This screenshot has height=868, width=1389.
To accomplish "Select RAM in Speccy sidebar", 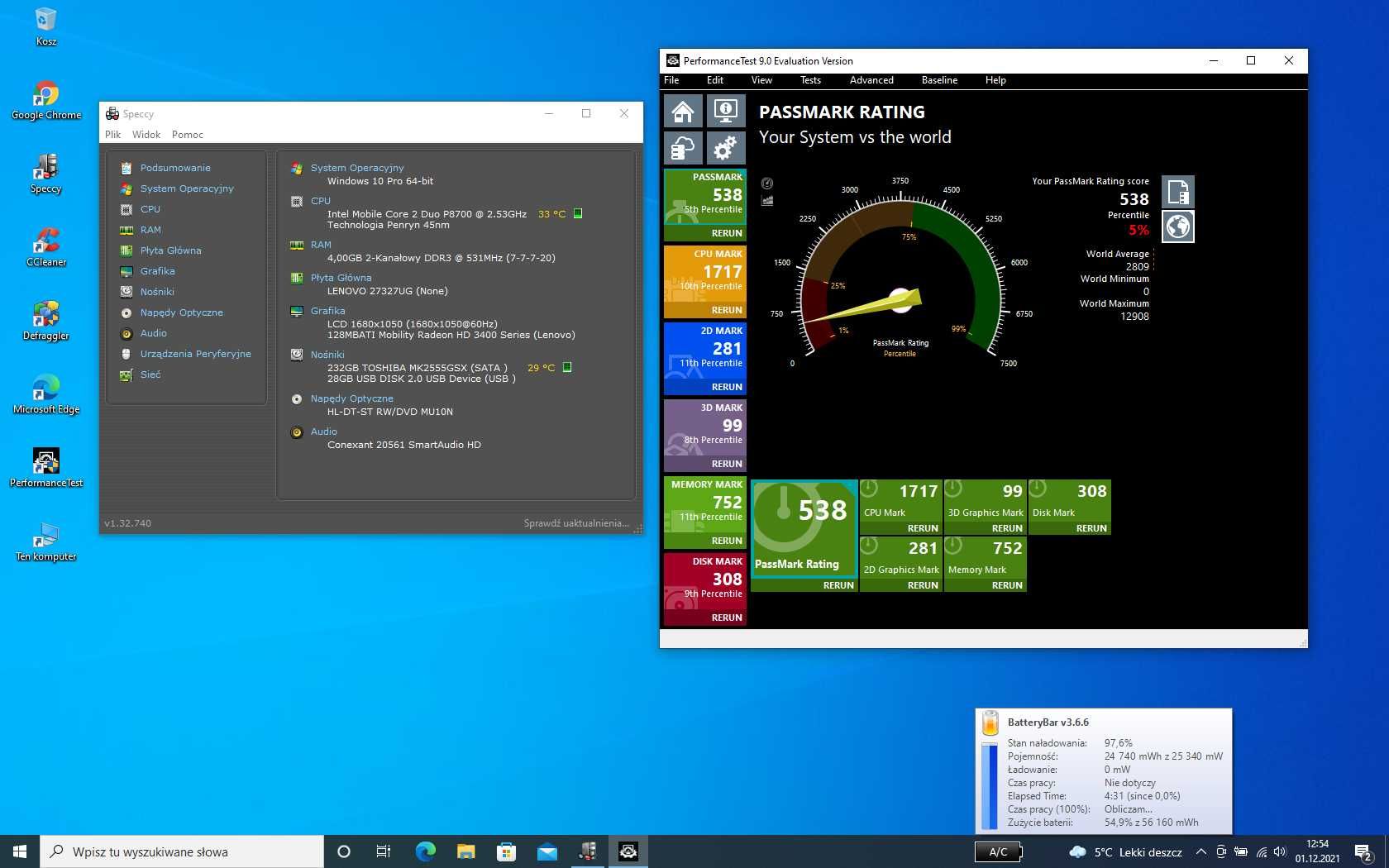I will click(x=150, y=230).
